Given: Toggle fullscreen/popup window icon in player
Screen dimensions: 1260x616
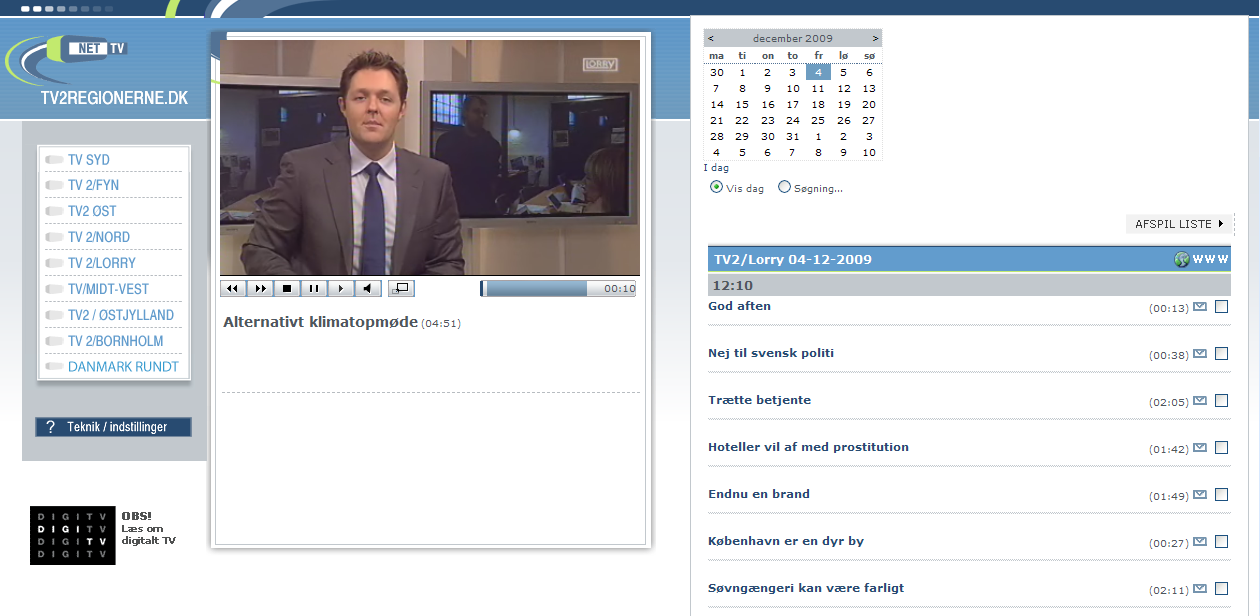Looking at the screenshot, I should tap(401, 289).
